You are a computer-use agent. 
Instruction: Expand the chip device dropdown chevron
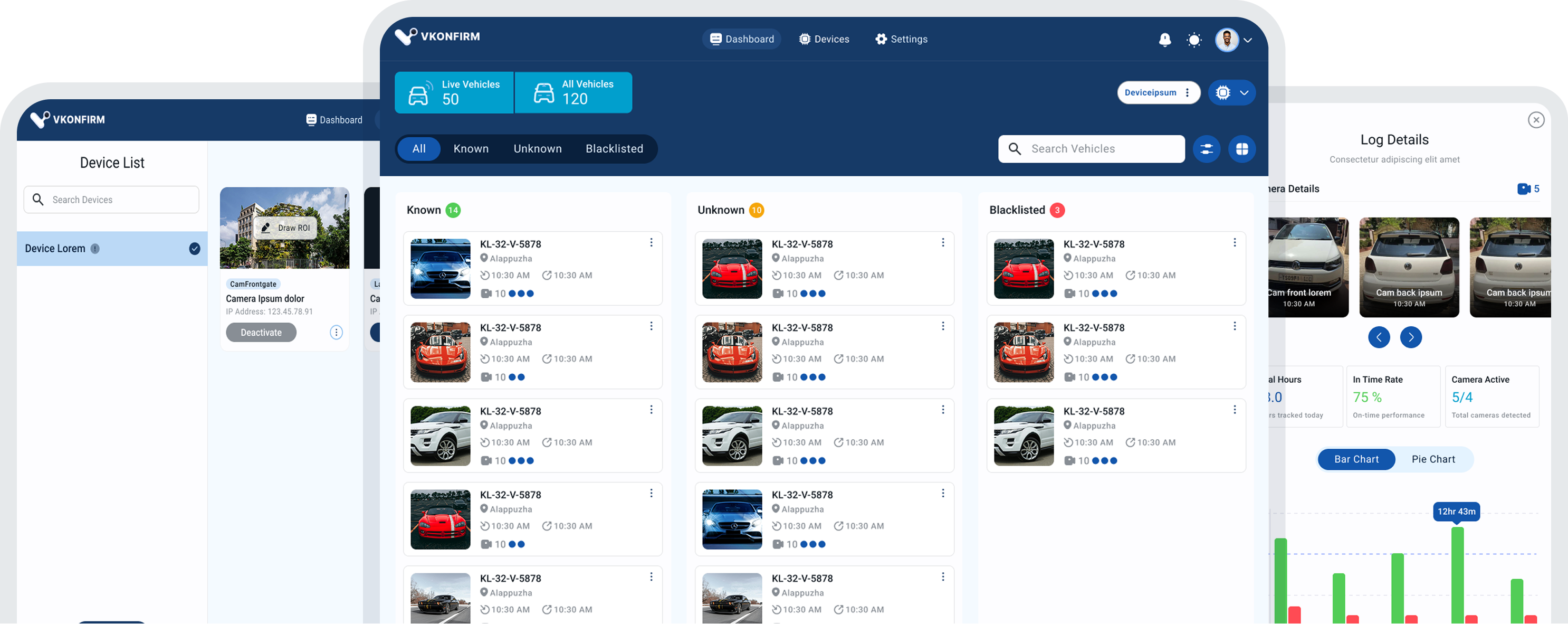[x=1244, y=93]
